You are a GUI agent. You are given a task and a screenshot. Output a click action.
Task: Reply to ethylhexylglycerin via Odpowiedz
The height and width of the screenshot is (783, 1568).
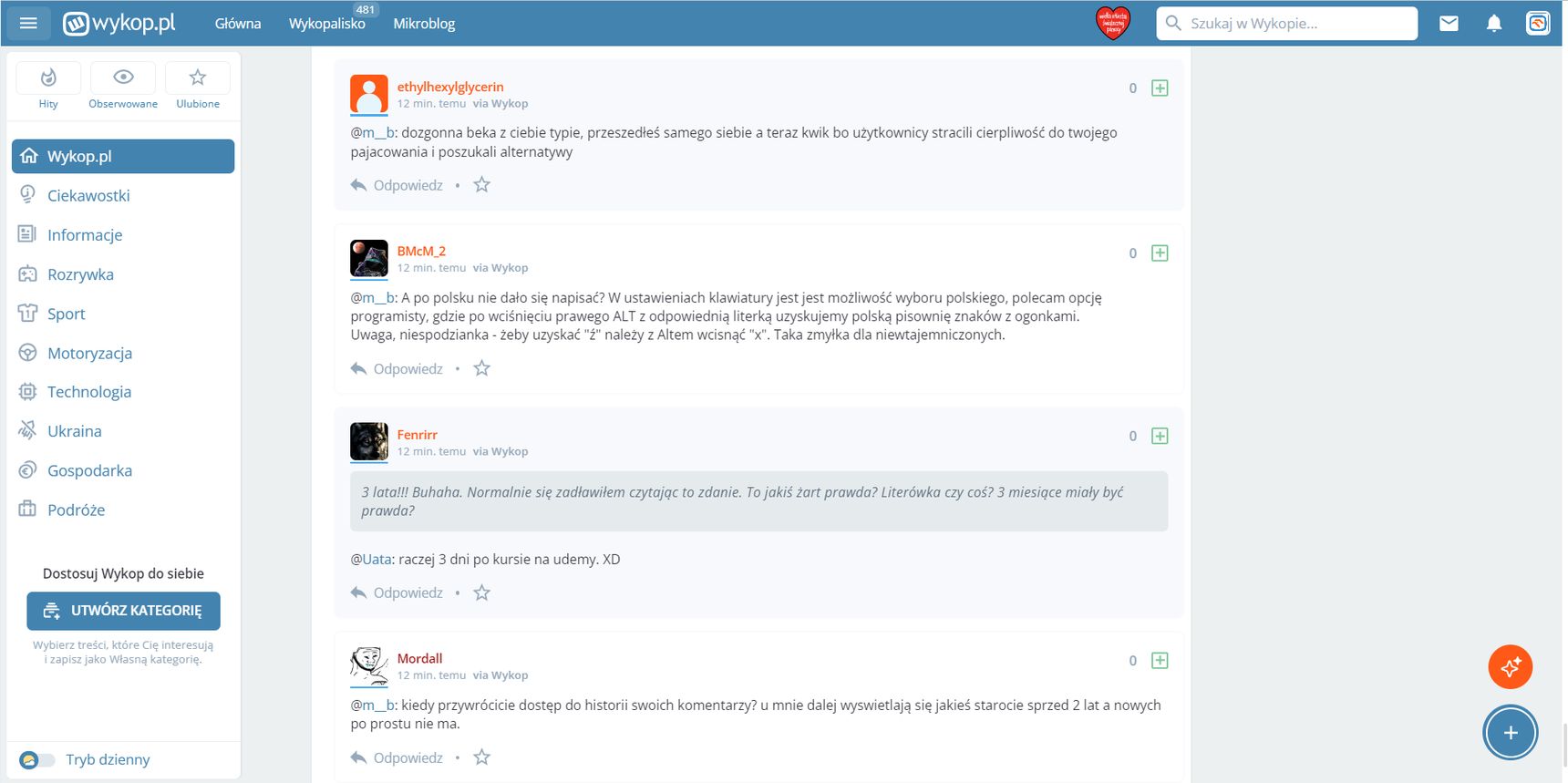(397, 185)
